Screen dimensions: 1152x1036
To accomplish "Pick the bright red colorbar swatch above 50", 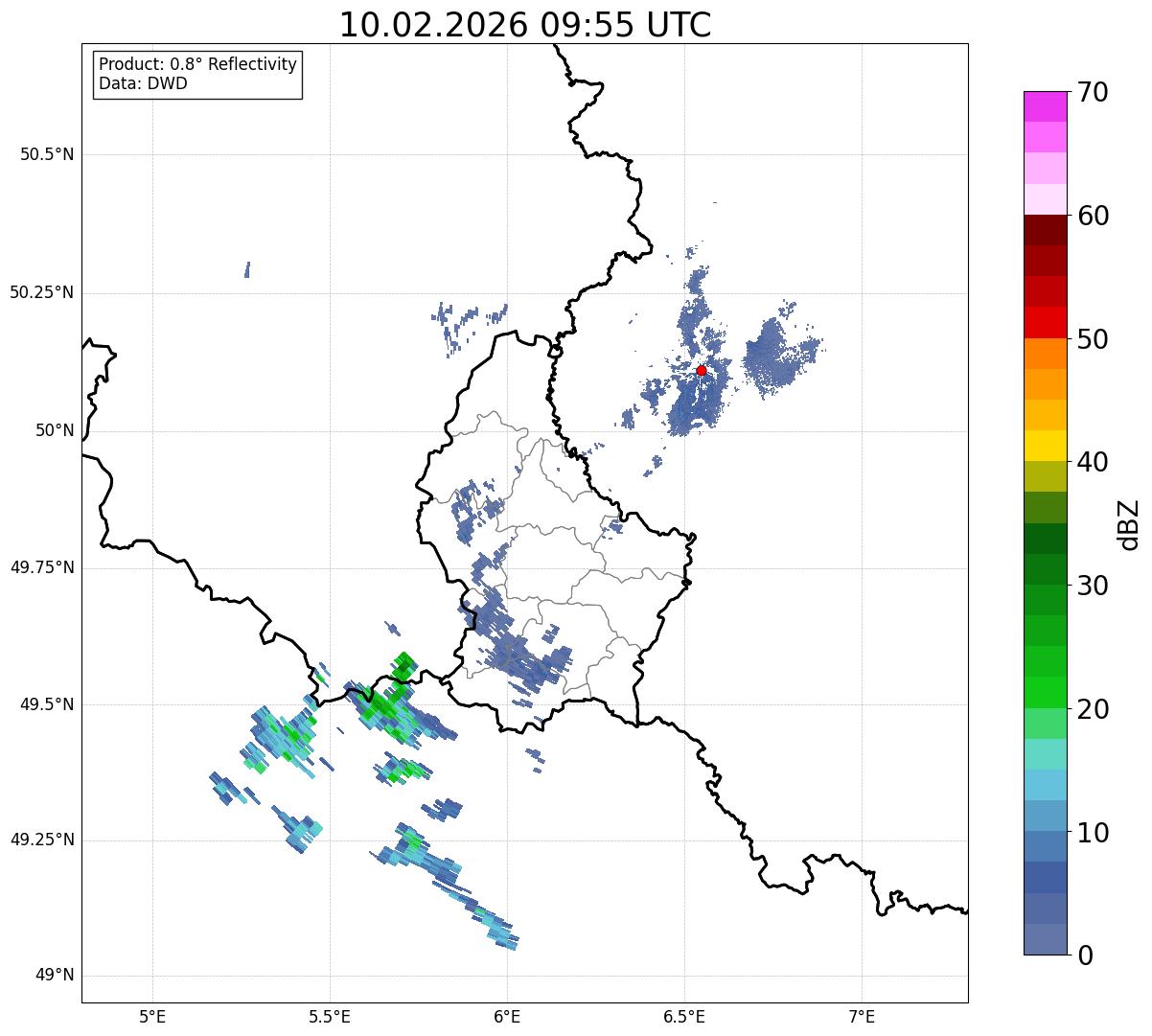I will point(1045,322).
